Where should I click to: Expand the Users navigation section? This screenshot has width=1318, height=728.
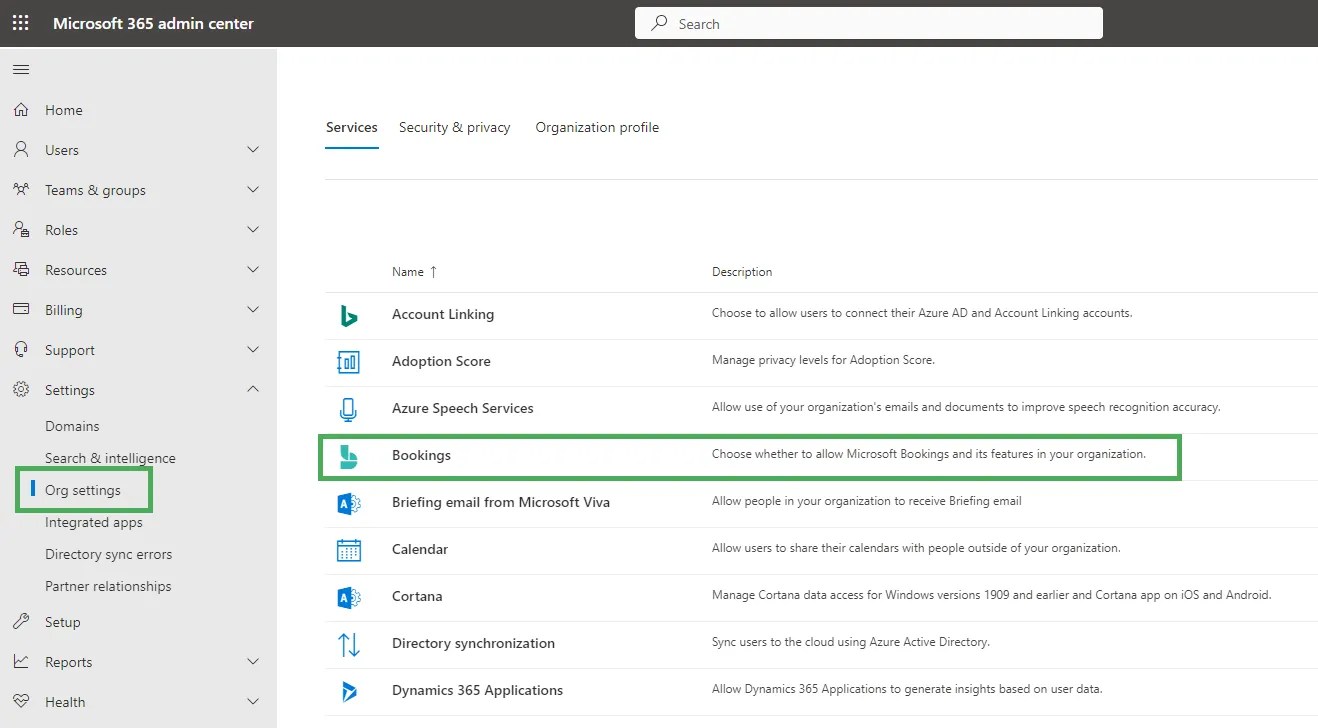coord(253,149)
